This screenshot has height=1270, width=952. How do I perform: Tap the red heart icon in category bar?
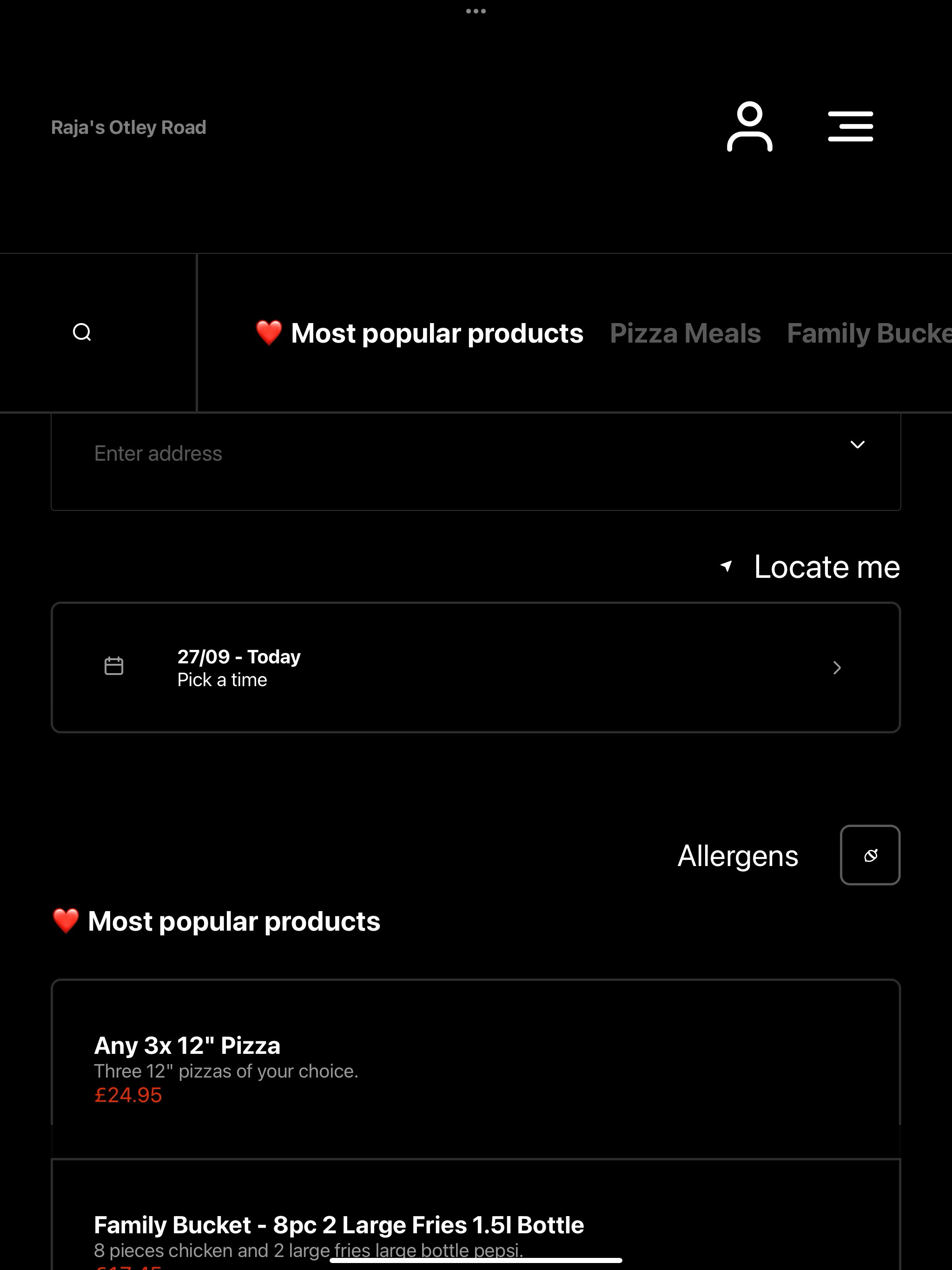pos(269,333)
